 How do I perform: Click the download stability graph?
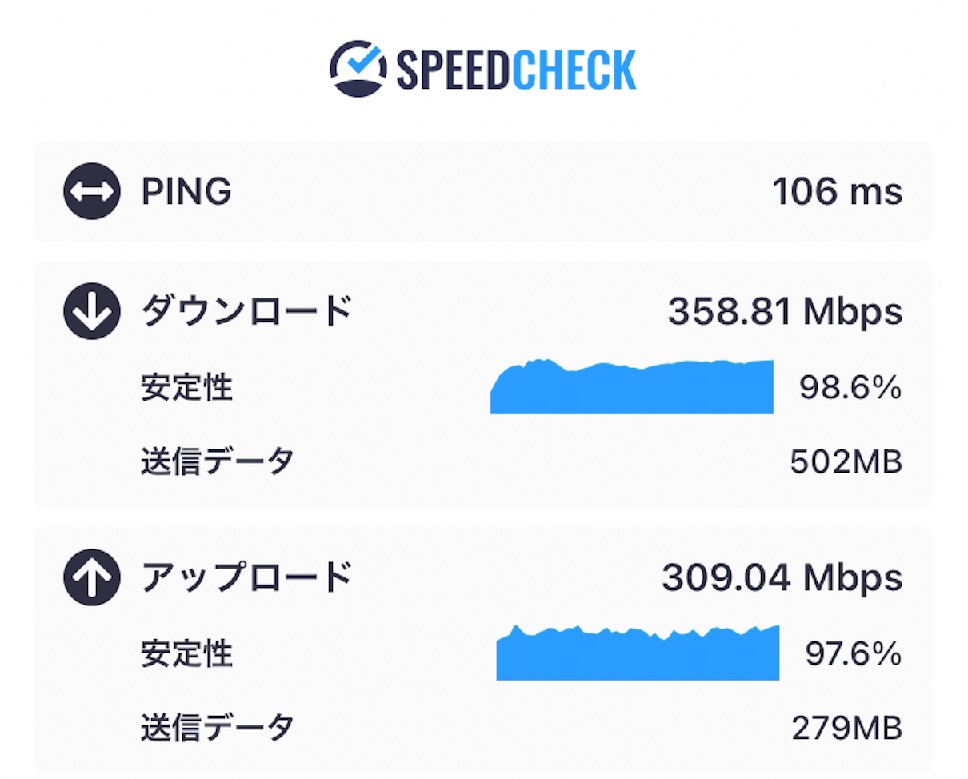632,386
